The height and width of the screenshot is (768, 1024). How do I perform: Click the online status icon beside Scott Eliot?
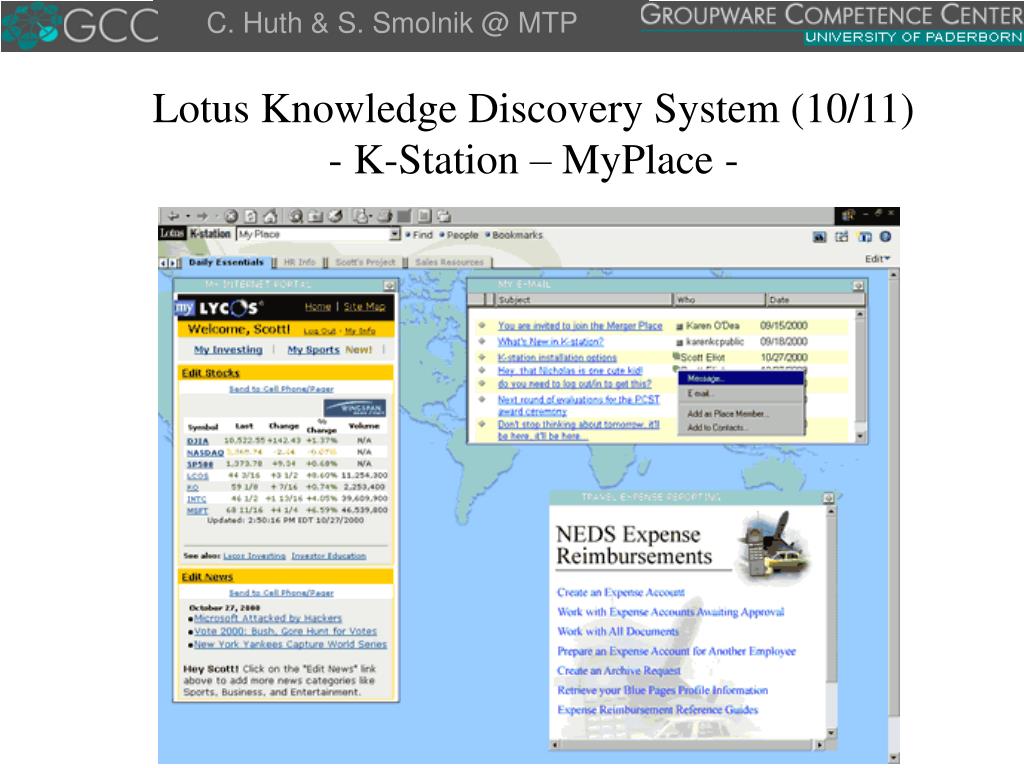tap(677, 357)
